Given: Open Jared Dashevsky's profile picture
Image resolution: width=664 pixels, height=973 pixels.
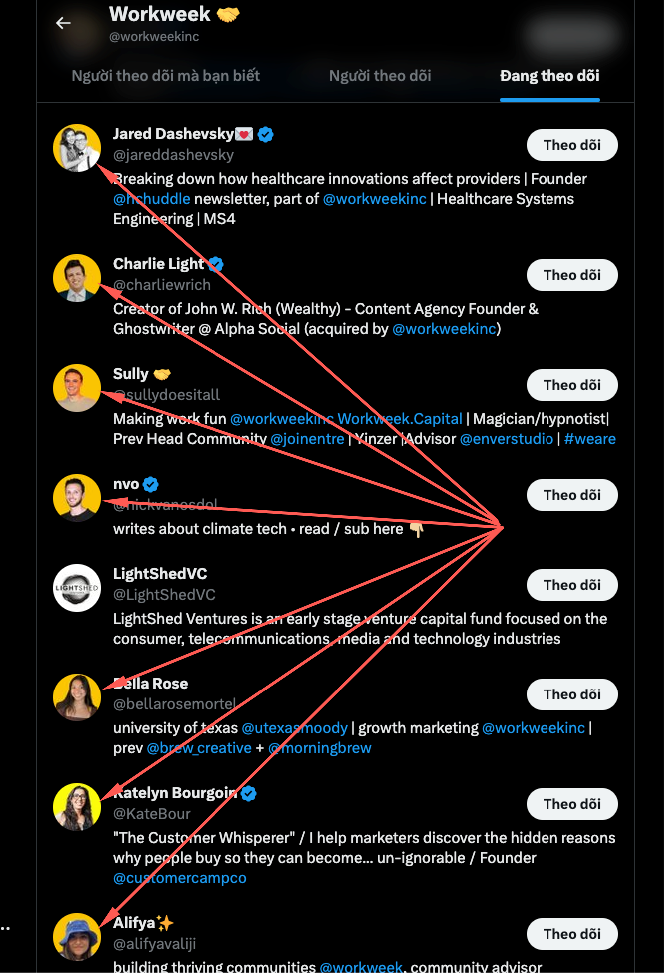Looking at the screenshot, I should [77, 148].
